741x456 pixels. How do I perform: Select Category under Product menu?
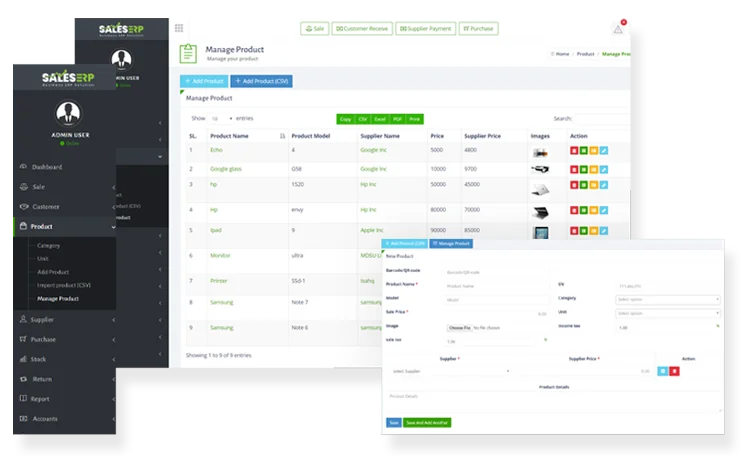click(x=49, y=245)
